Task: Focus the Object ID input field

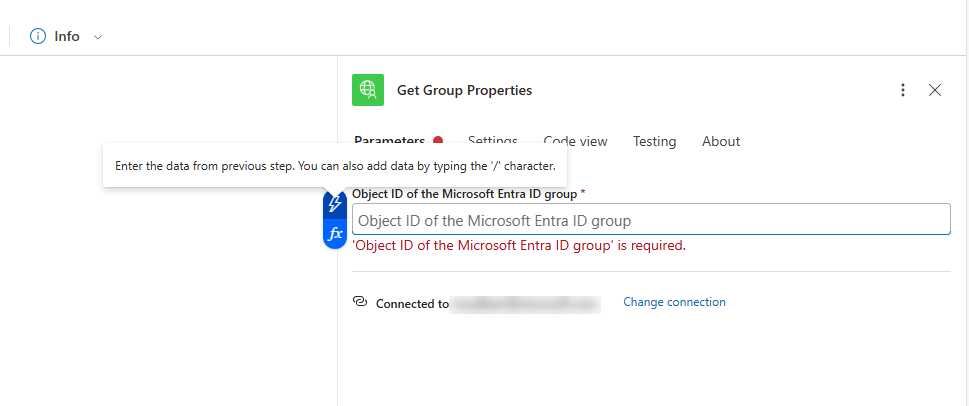Action: (650, 220)
